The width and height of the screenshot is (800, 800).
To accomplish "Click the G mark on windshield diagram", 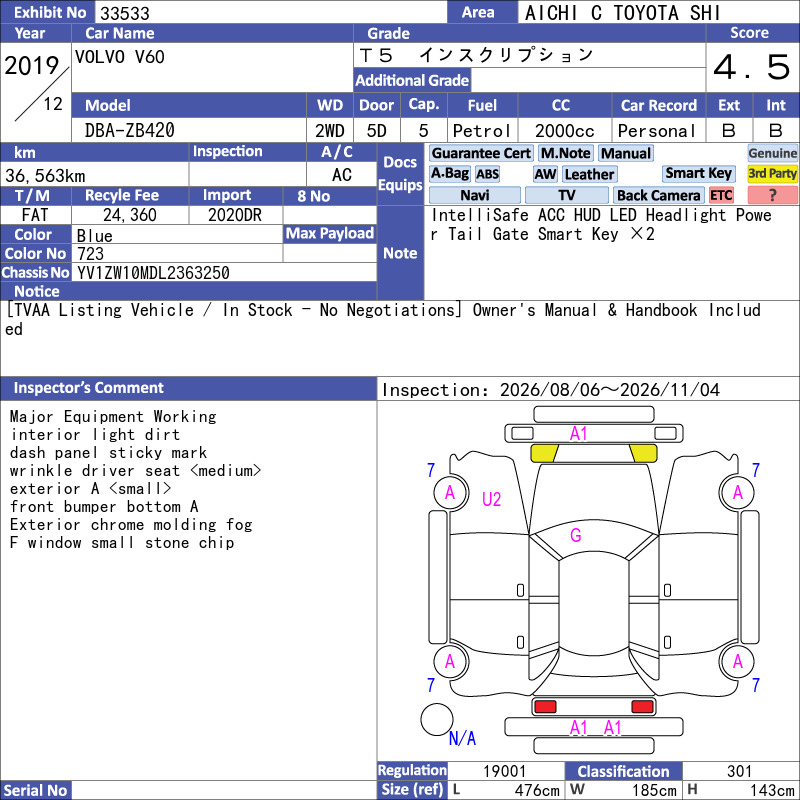I will (x=576, y=535).
